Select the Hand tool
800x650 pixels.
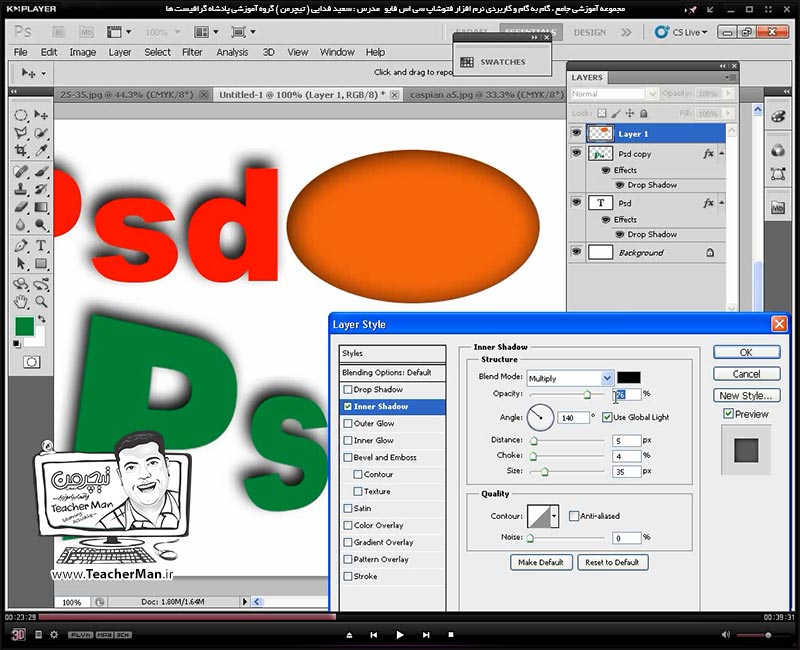pos(20,302)
